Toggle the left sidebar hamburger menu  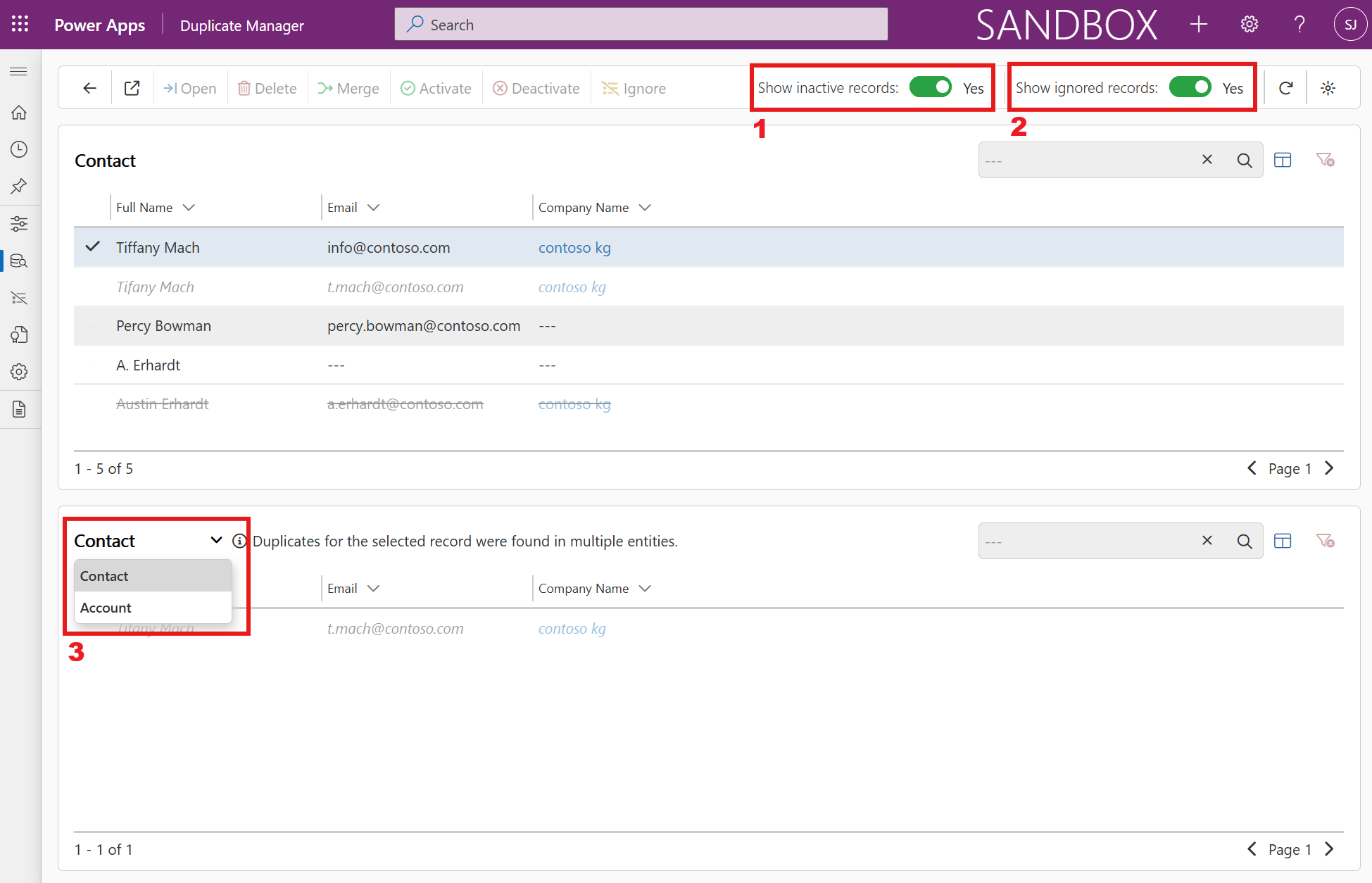point(19,72)
